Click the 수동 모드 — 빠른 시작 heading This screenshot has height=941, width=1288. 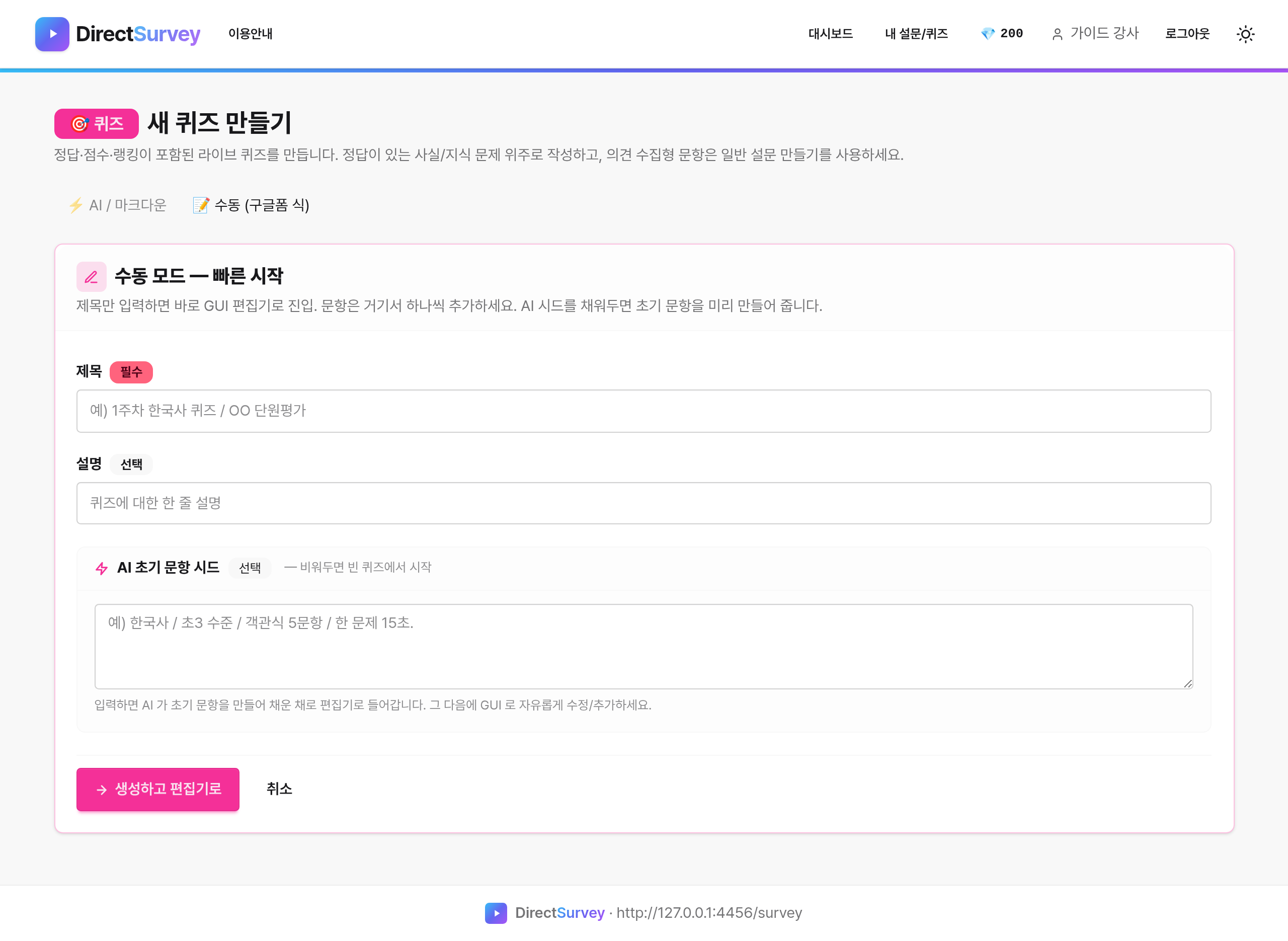tap(199, 276)
